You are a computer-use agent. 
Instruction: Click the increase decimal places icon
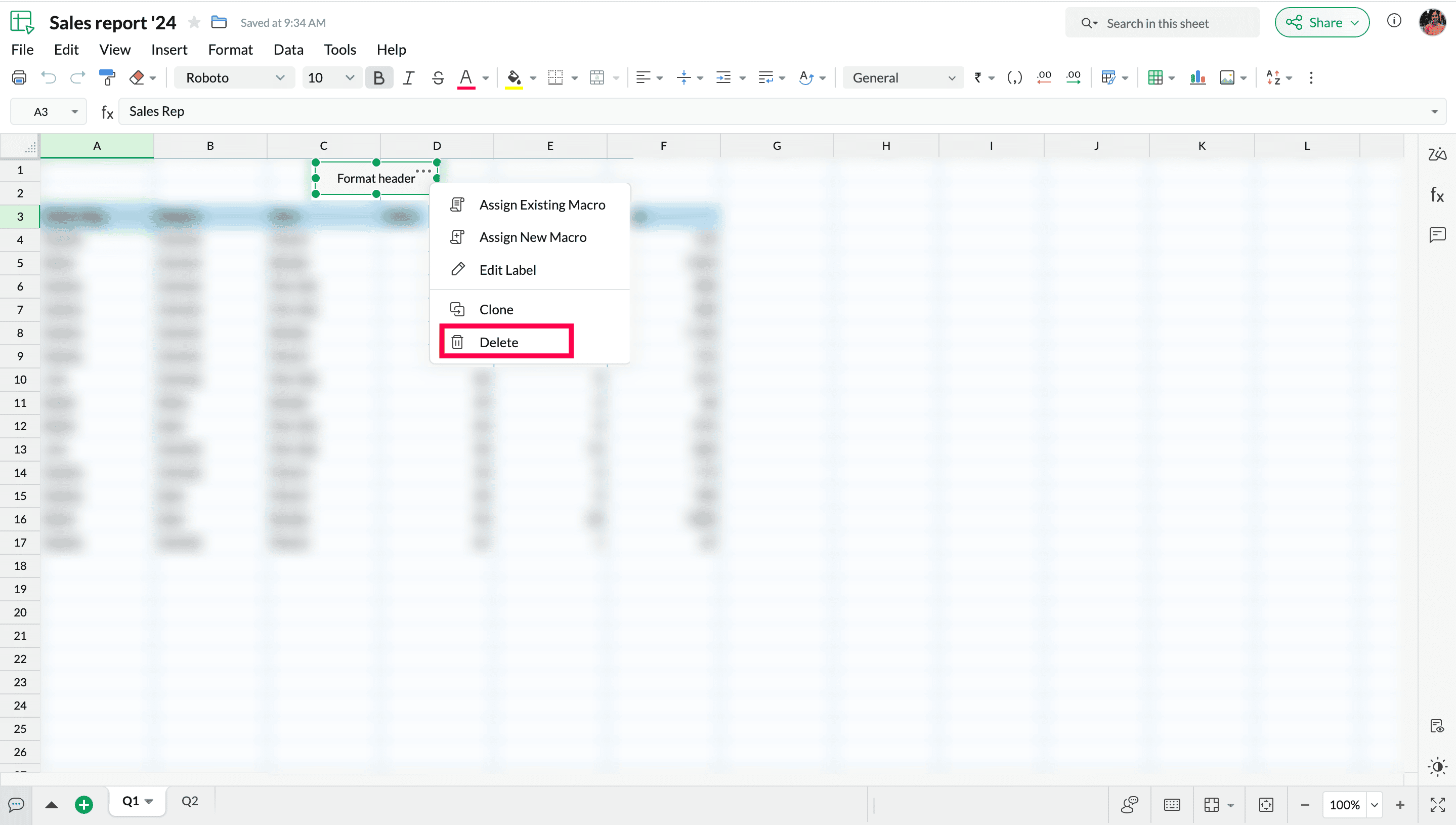(1073, 77)
